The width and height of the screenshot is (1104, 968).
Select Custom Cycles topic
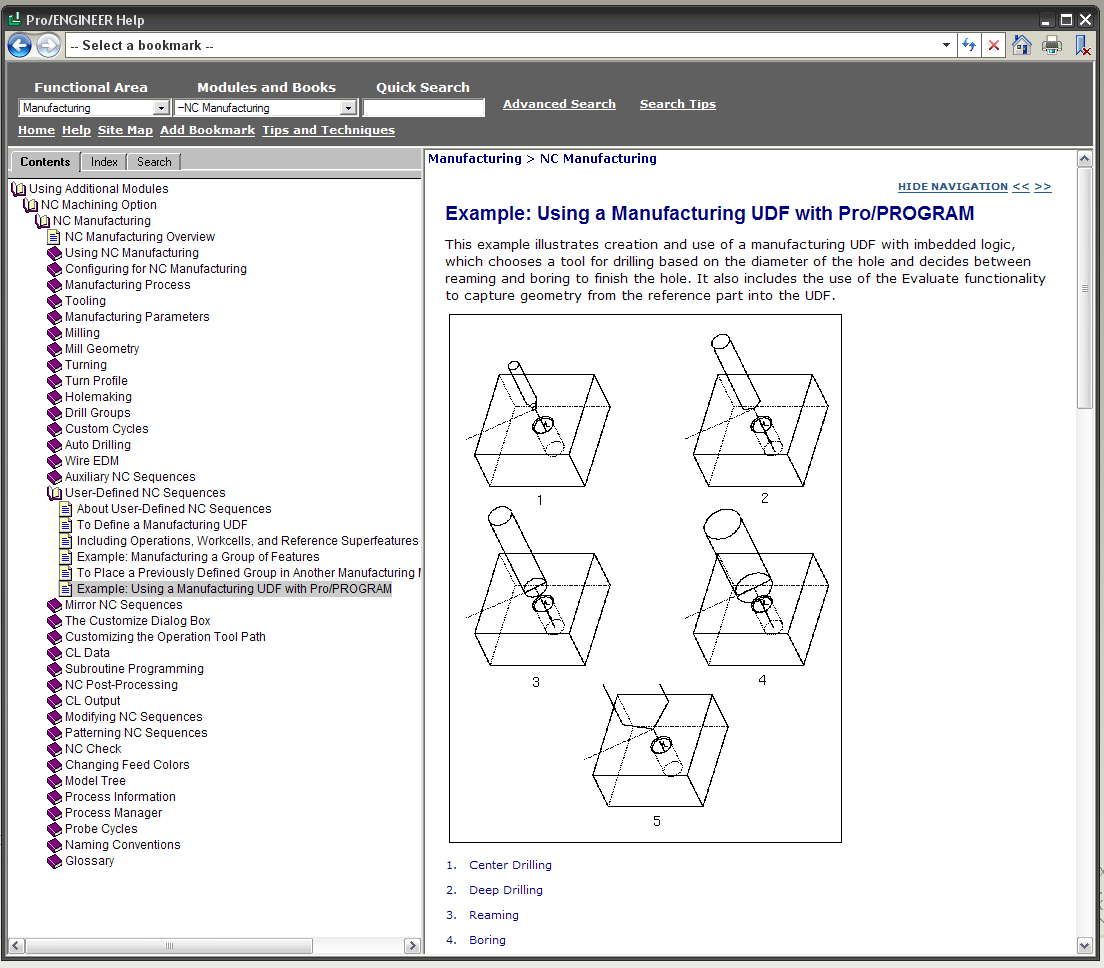(x=107, y=429)
